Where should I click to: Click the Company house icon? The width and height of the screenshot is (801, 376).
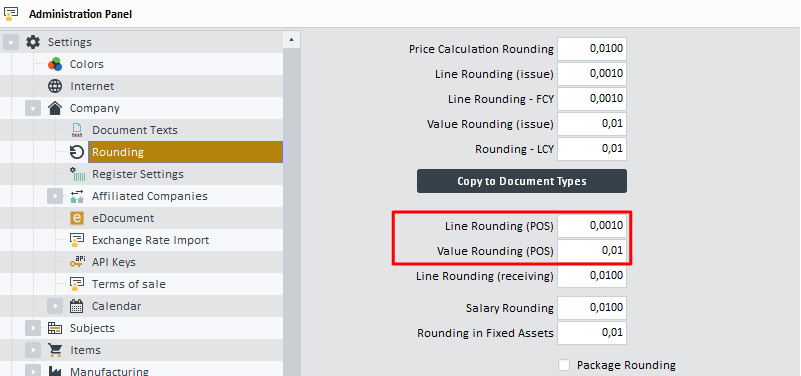55,108
